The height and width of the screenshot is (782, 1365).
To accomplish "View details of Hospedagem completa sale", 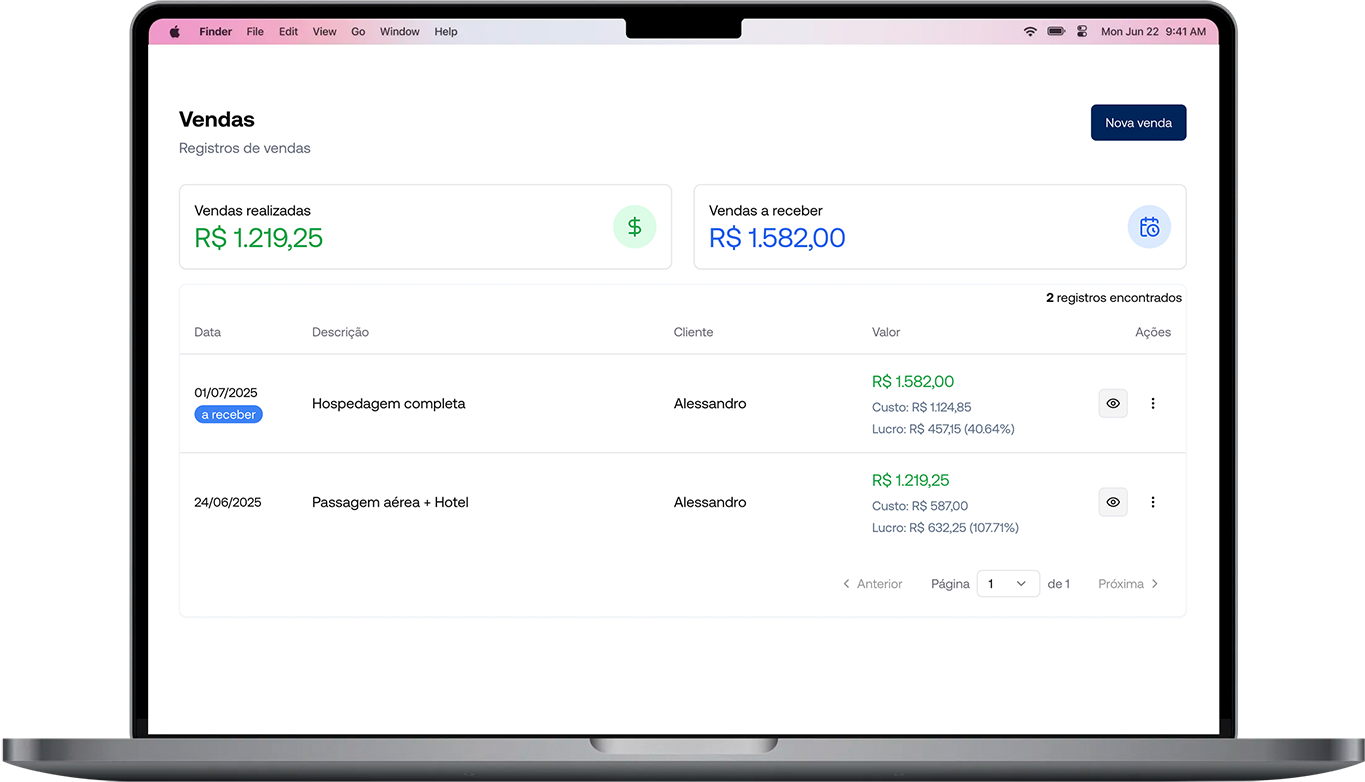I will pyautogui.click(x=1112, y=404).
